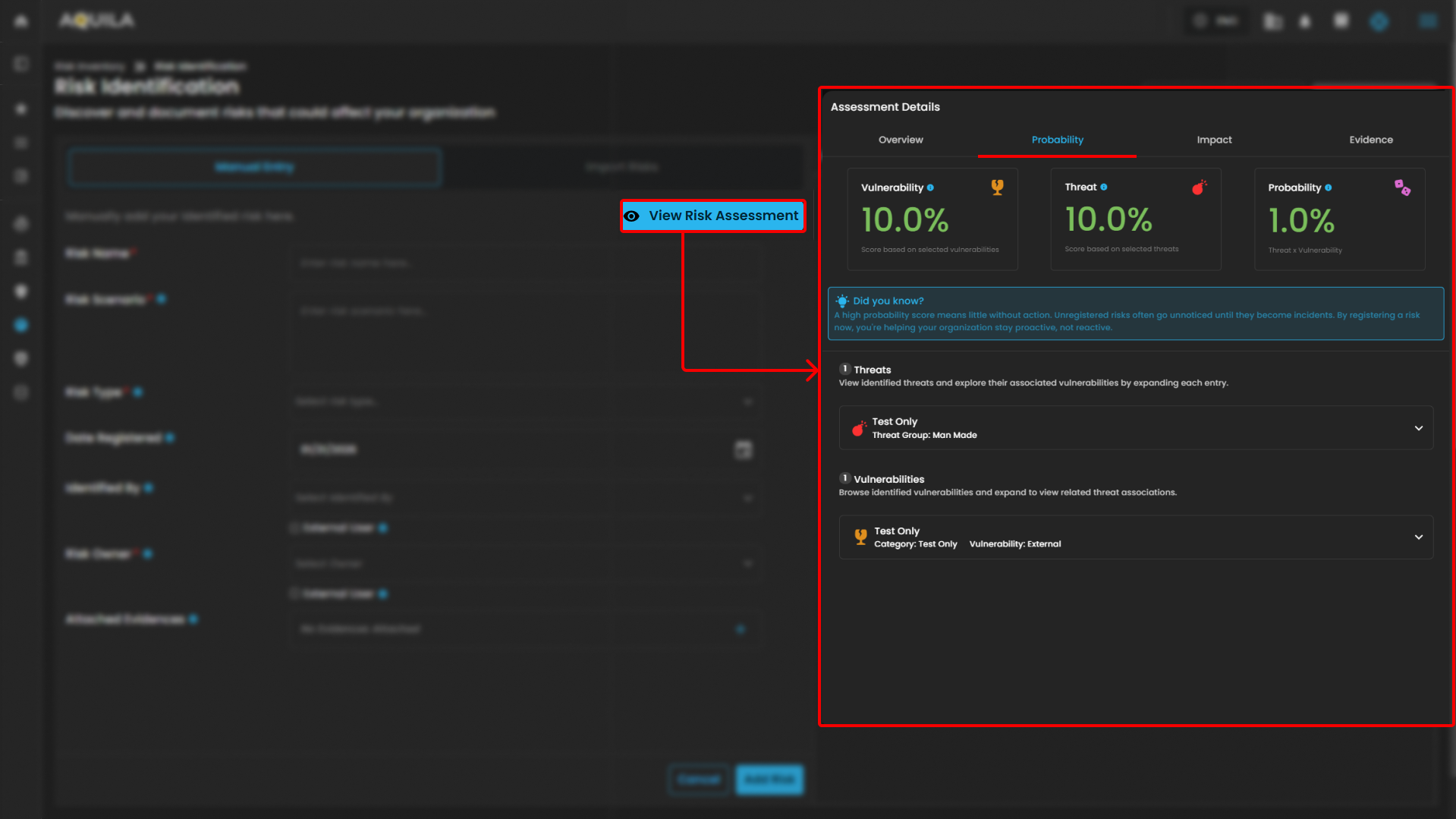Expand the Test Only vulnerability entry
Viewport: 1456px width, 819px height.
click(x=1418, y=537)
